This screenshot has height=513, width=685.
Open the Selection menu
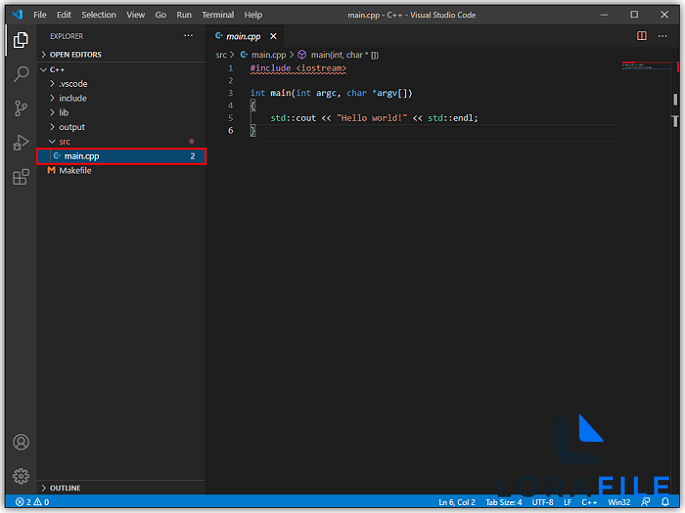(99, 15)
